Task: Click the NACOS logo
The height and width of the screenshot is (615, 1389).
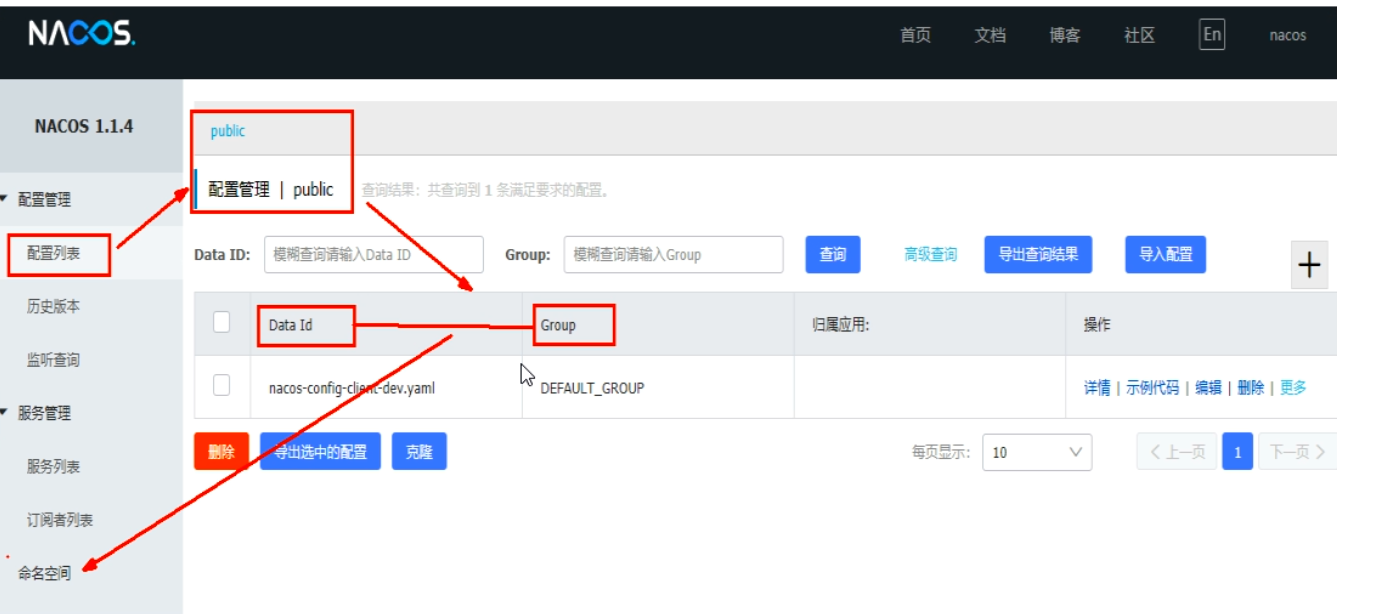Action: tap(81, 34)
